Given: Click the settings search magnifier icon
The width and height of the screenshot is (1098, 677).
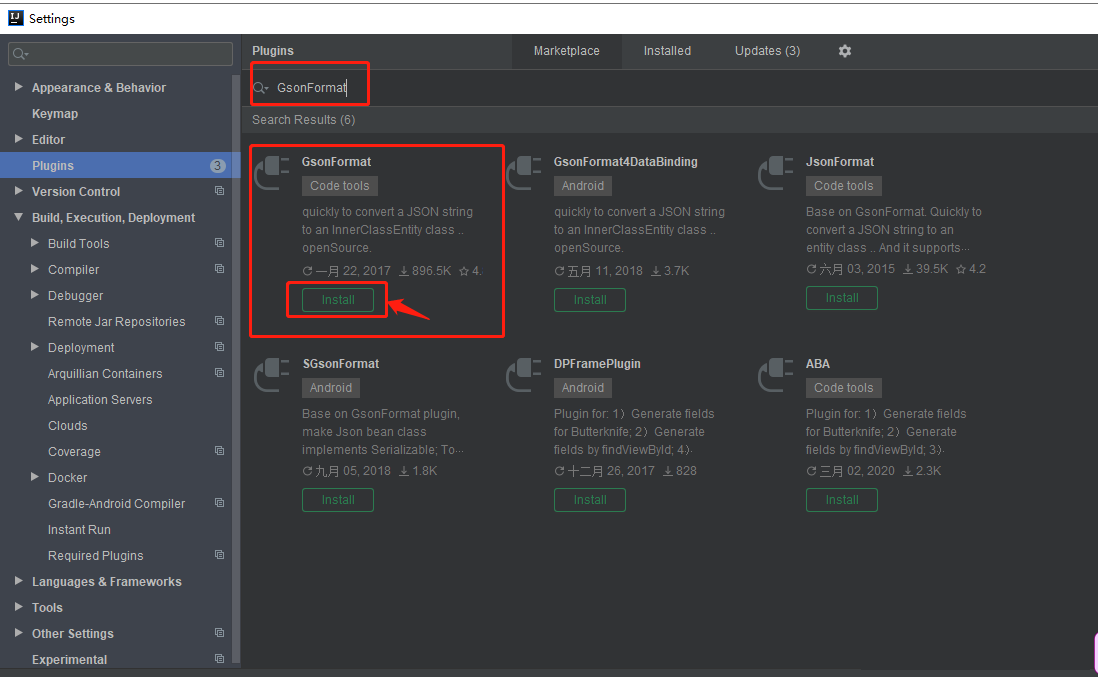Looking at the screenshot, I should (20, 54).
